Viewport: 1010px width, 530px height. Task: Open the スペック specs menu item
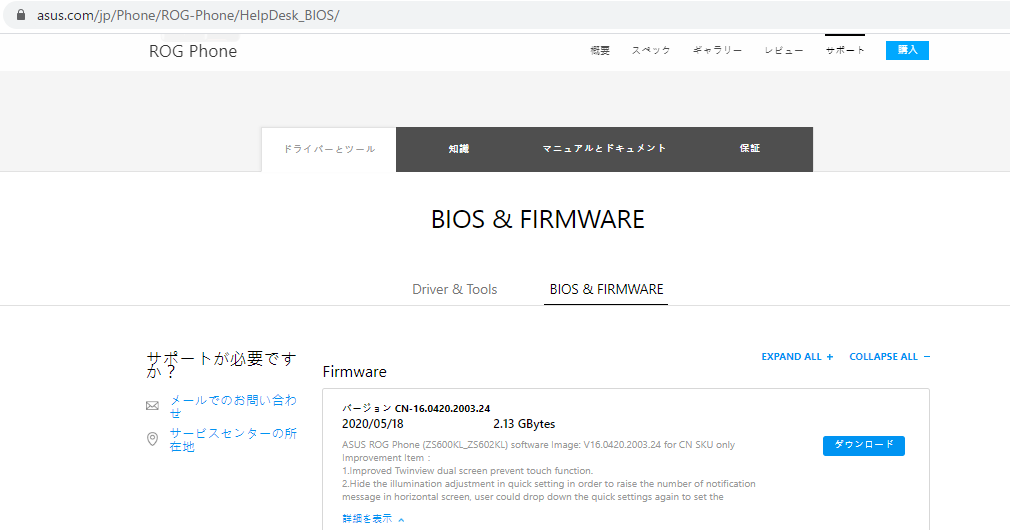(x=651, y=50)
